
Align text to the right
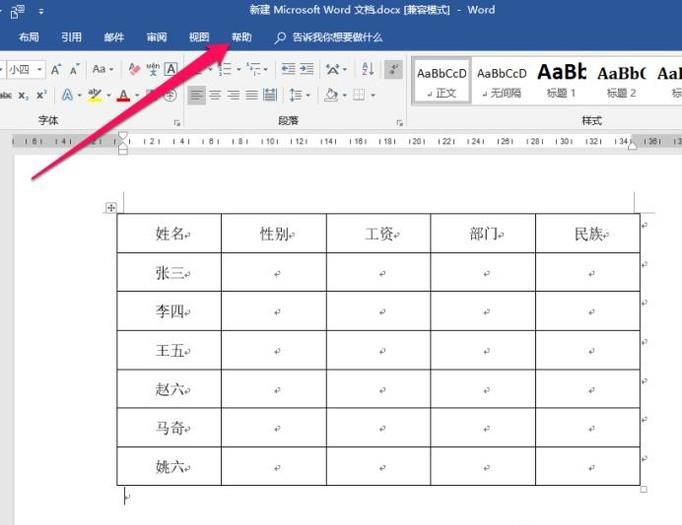click(x=234, y=95)
